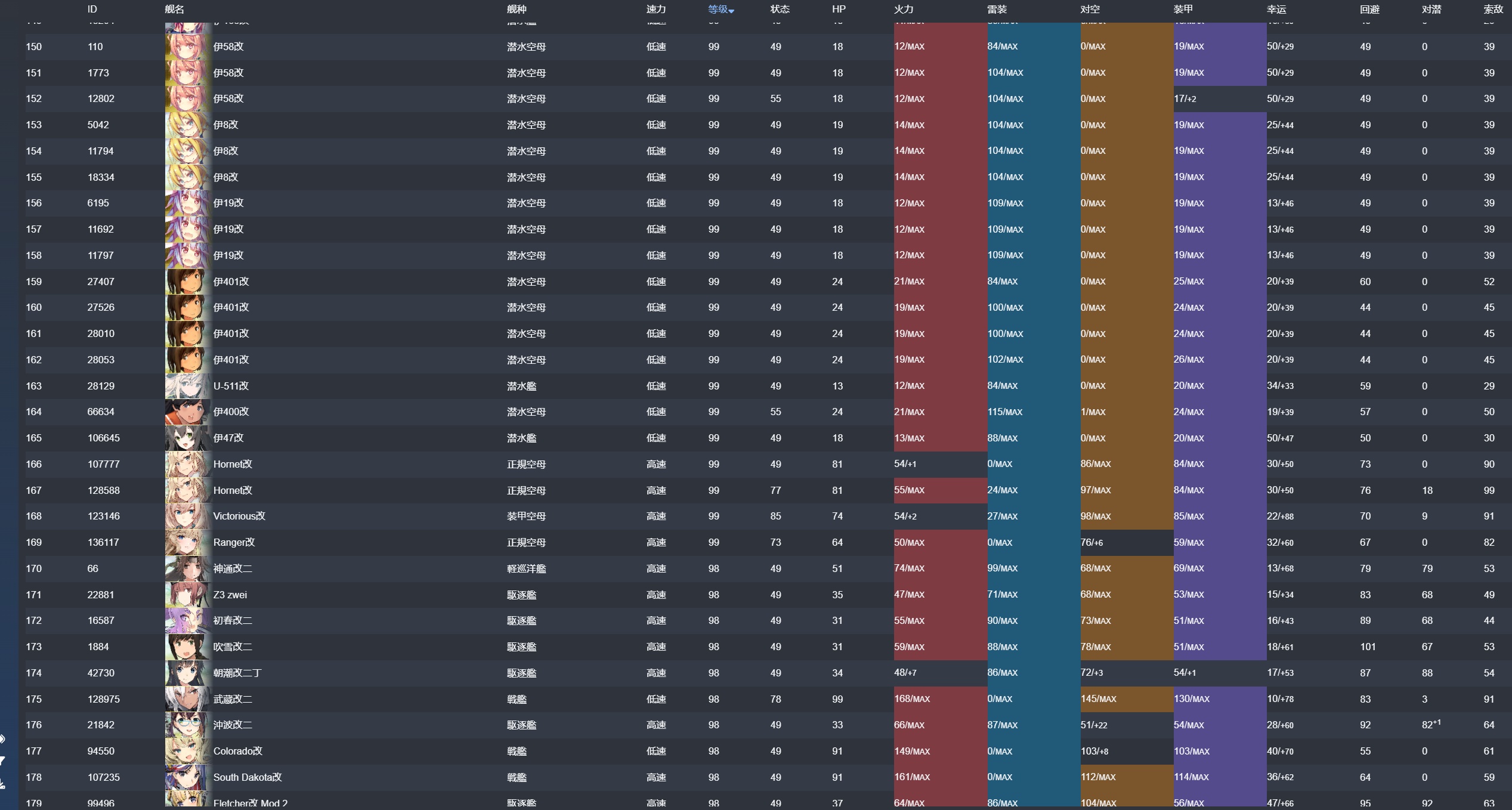The image size is (1512, 810).
Task: Sort by the 火力 column header
Action: (x=903, y=10)
